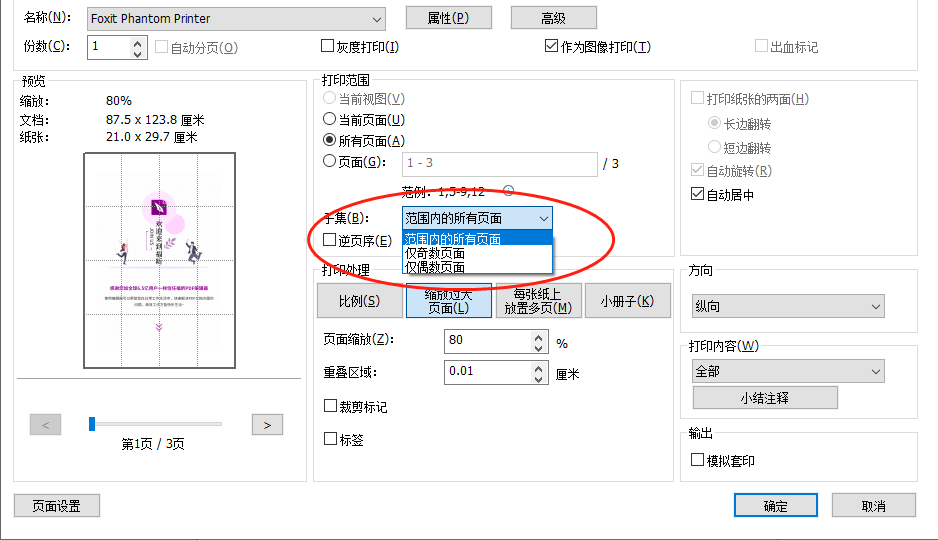Click in the 重叠区域 field showing 0.01
Screen dimensions: 938x540
[488, 372]
